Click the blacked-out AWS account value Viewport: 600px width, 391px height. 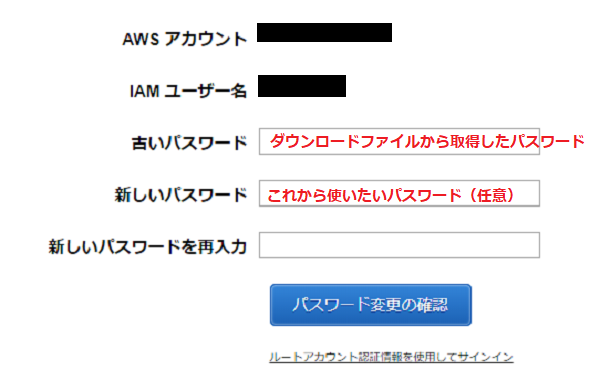coord(324,33)
